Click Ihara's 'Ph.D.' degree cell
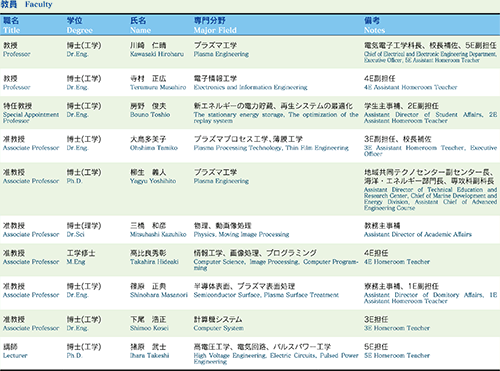The width and height of the screenshot is (500, 371). pyautogui.click(x=74, y=356)
